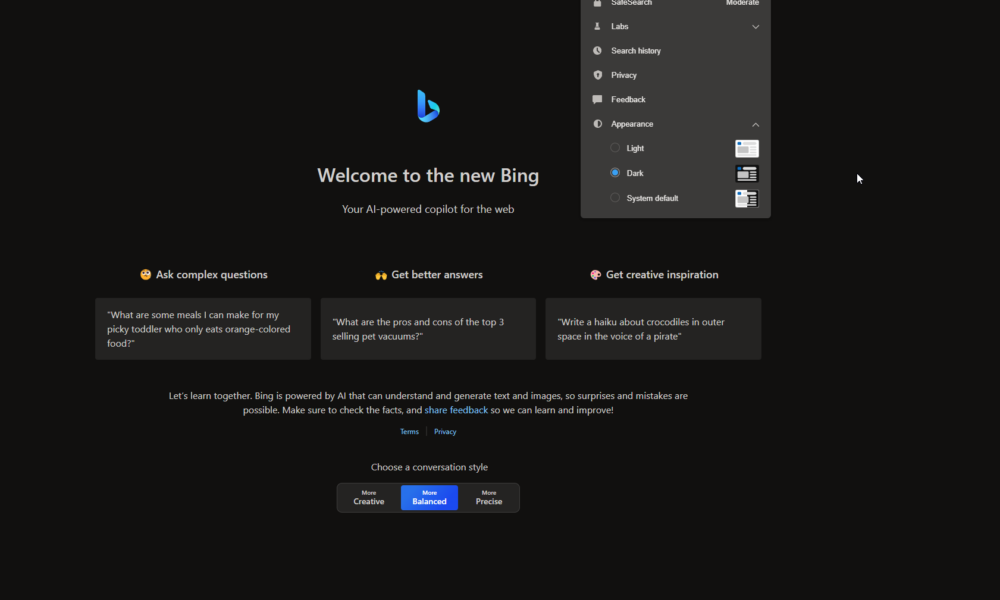Click the Privacy shield icon

point(597,75)
